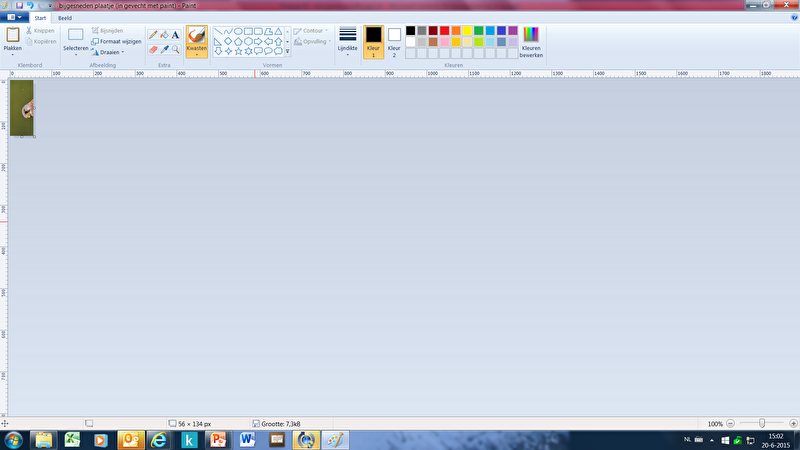The image size is (800, 450).
Task: Expand the Kwasten brushes dropdown
Action: click(x=197, y=54)
